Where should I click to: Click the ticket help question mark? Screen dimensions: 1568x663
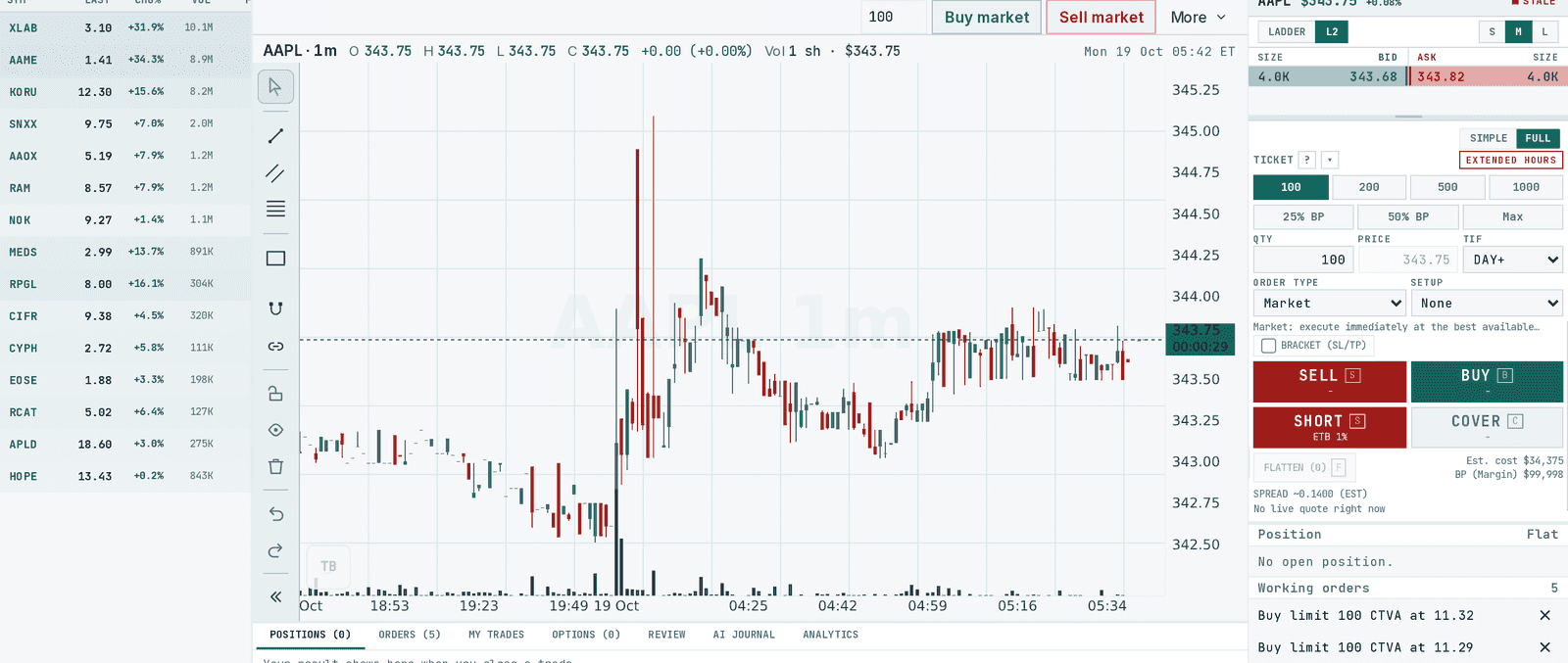coord(1306,160)
